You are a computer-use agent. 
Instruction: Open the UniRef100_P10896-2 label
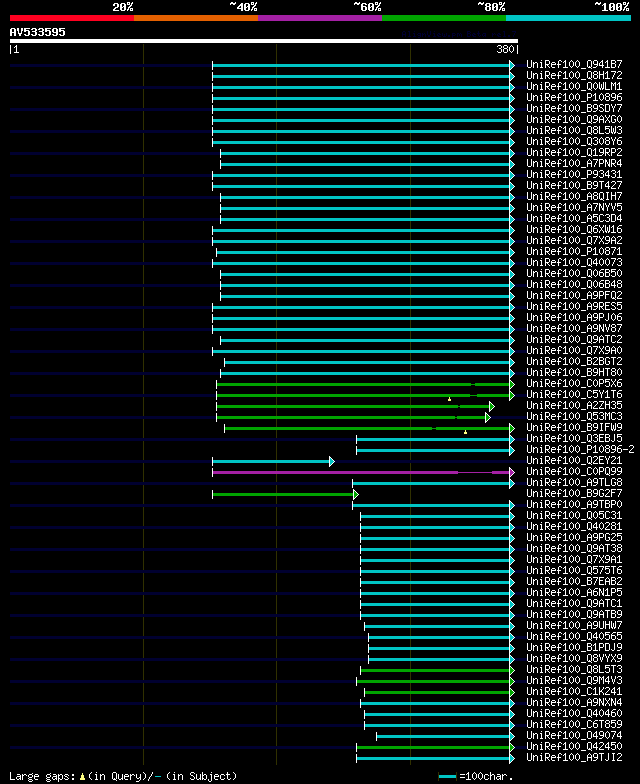coord(580,450)
